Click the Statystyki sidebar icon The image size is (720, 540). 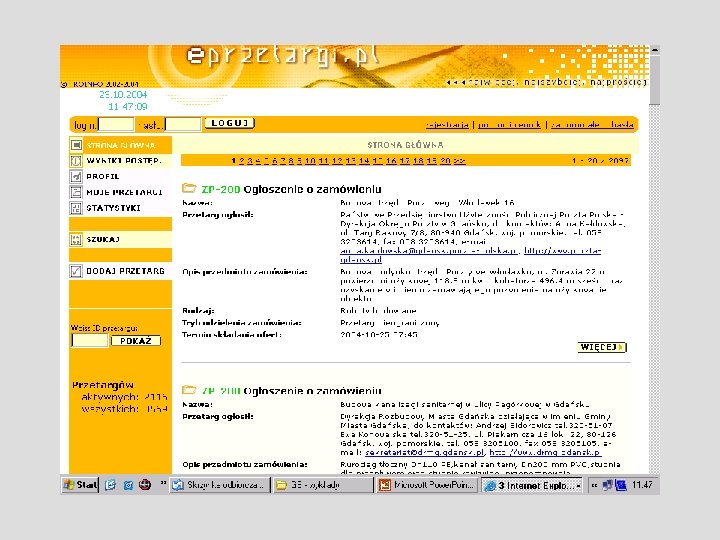[76, 208]
